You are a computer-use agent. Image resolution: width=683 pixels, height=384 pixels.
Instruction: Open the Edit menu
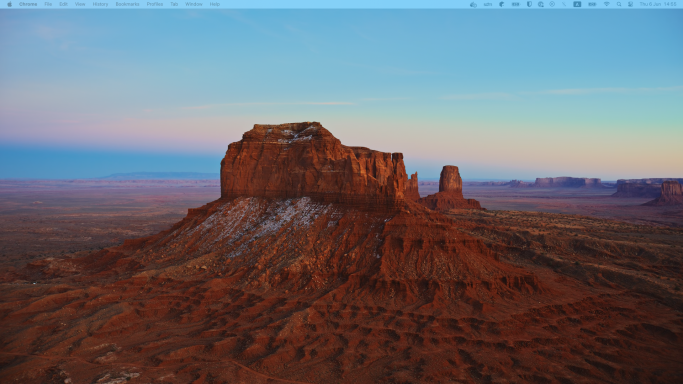pyautogui.click(x=63, y=4)
